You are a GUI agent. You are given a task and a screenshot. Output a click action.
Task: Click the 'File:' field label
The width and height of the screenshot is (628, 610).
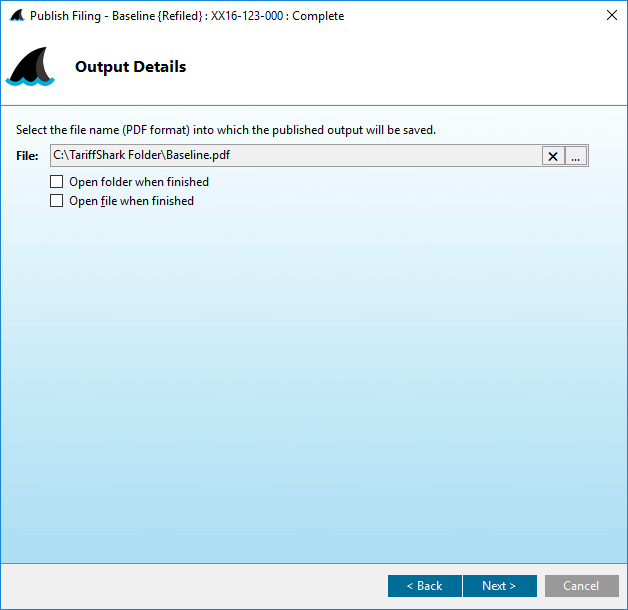(27, 156)
